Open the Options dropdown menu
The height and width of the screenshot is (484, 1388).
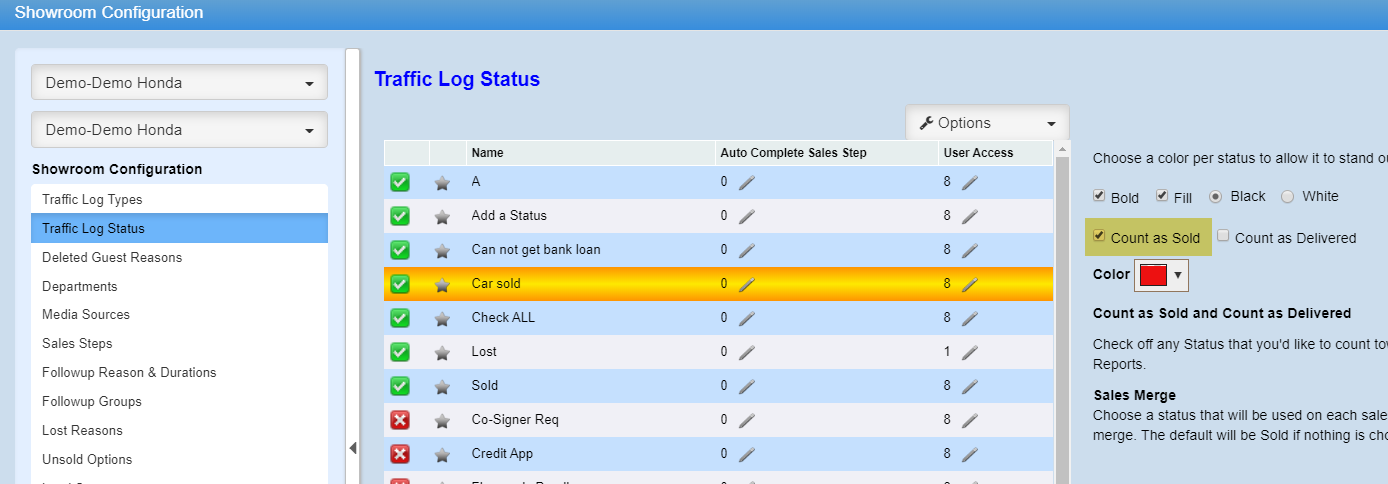[987, 123]
